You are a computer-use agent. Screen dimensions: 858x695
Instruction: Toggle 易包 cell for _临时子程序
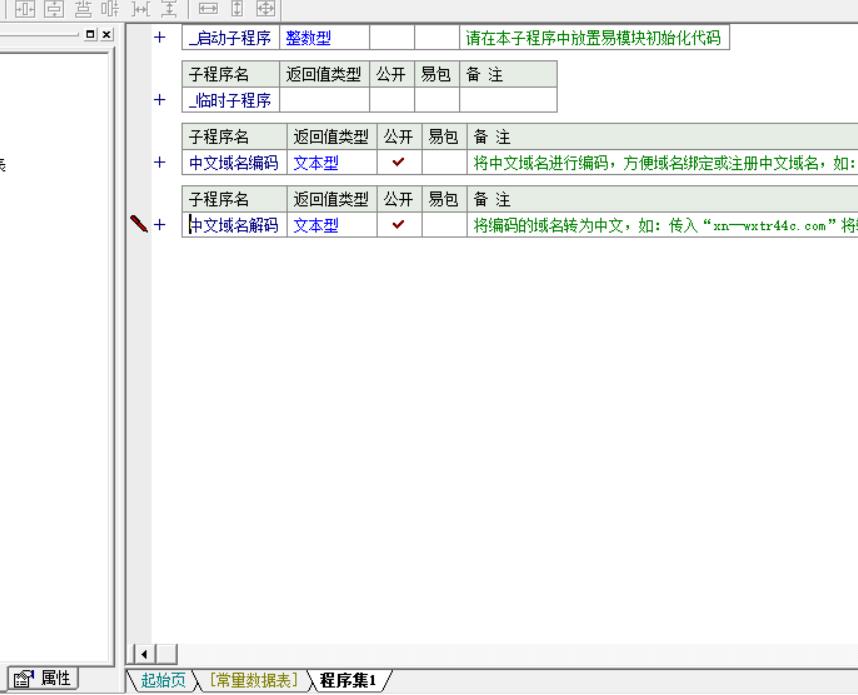437,100
